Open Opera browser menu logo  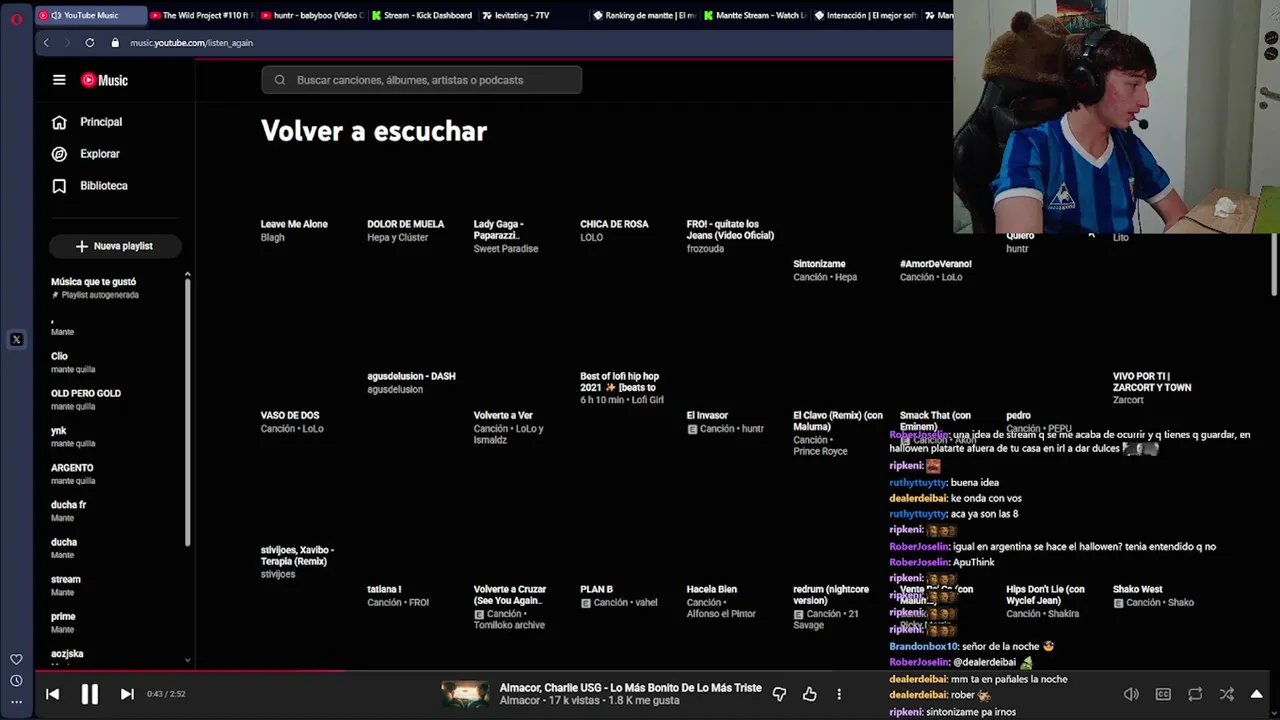(16, 18)
